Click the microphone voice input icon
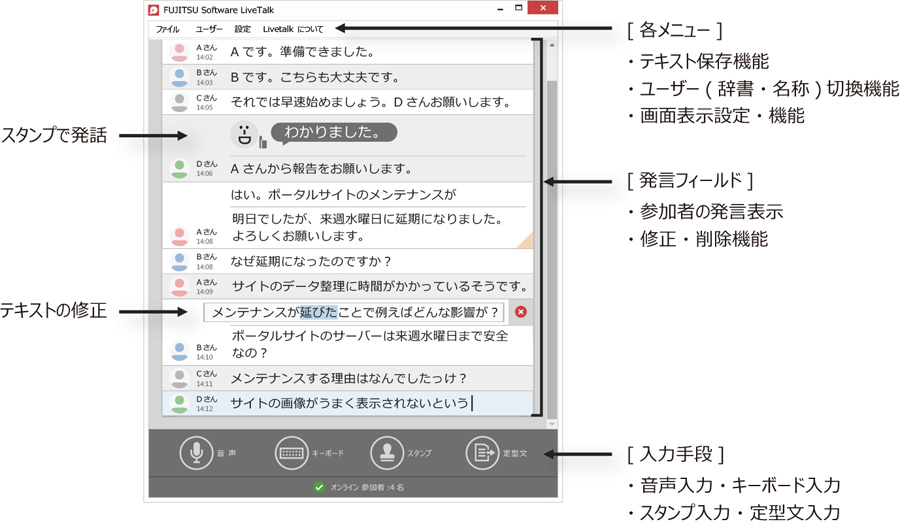The height and width of the screenshot is (528, 900). pyautogui.click(x=196, y=453)
